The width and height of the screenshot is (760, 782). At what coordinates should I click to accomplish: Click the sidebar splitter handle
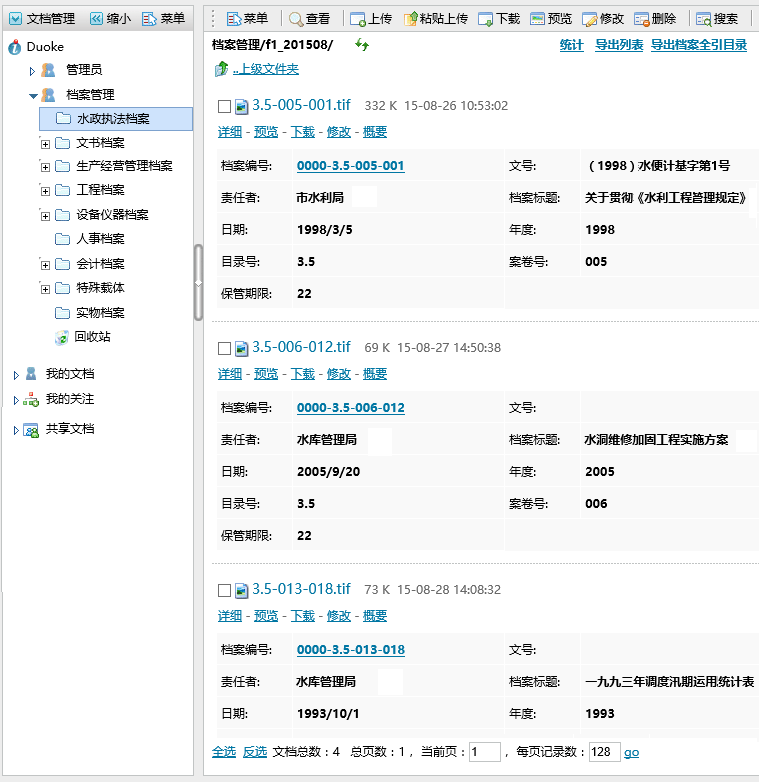pos(198,282)
